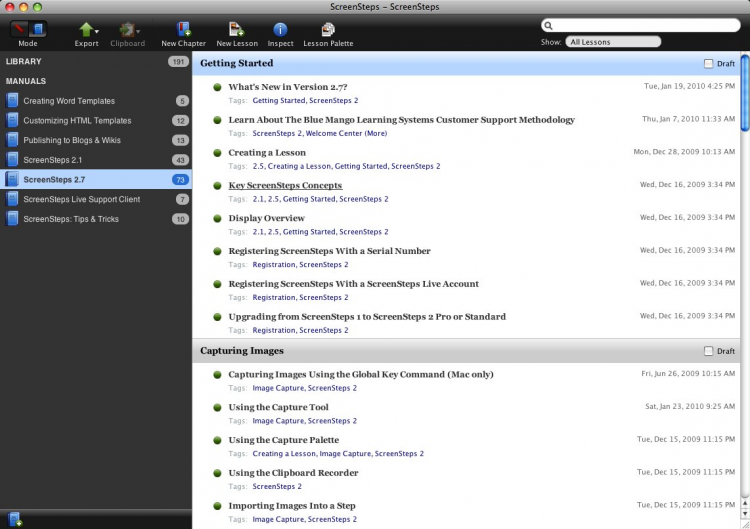The image size is (750, 529).
Task: Open Registering With a ScreenSteps Live Account lesson
Action: point(353,284)
